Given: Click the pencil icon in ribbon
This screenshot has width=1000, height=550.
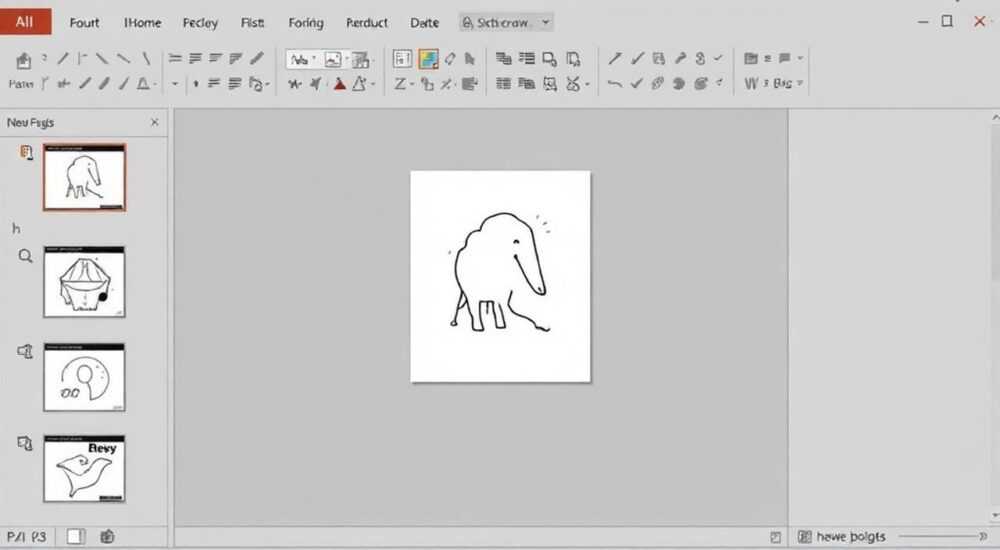Looking at the screenshot, I should 257,59.
